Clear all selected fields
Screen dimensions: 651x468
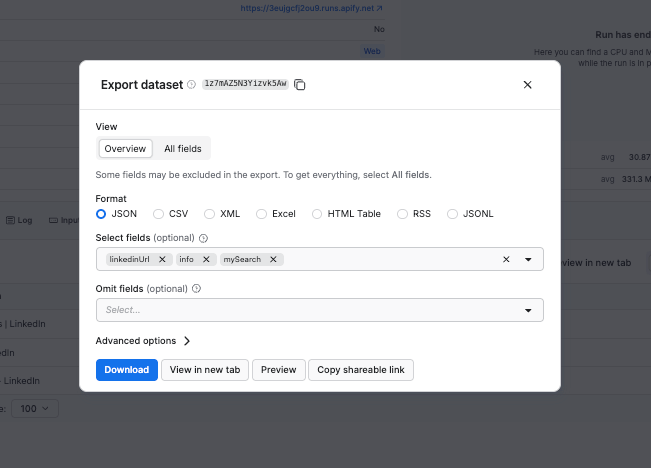(506, 260)
